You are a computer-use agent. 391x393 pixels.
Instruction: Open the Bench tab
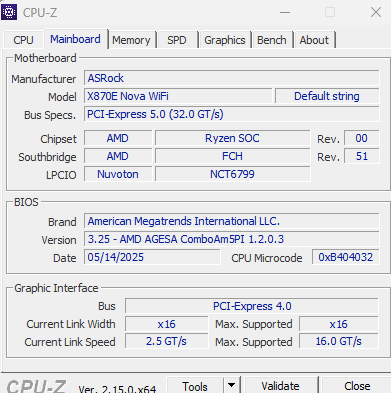tap(272, 40)
